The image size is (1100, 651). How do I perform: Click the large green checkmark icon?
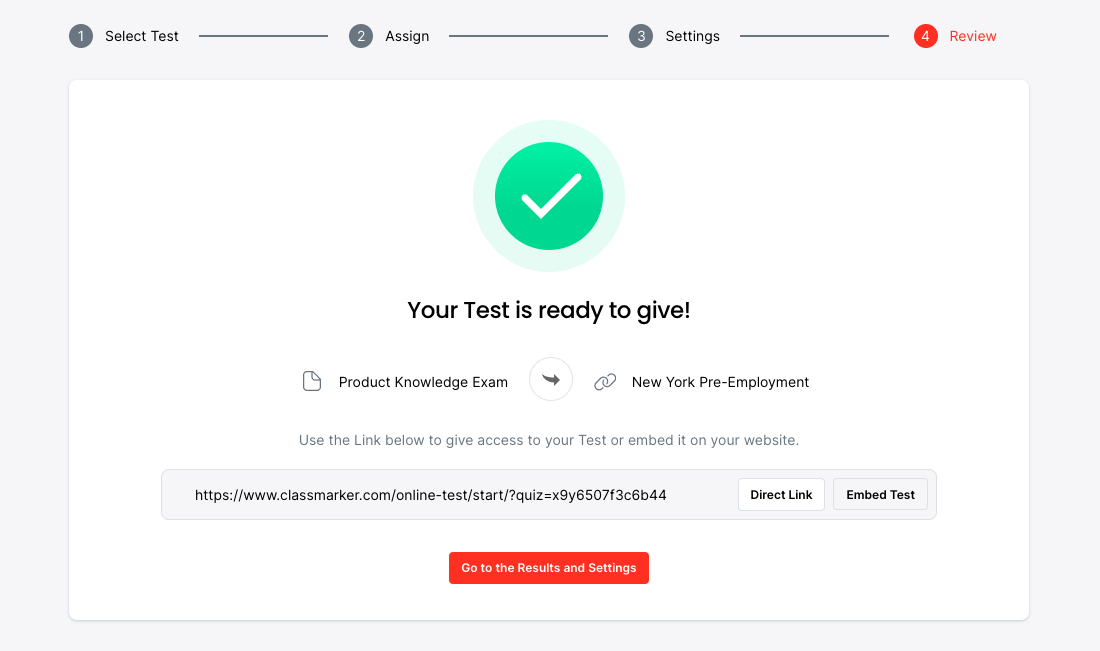click(x=549, y=196)
